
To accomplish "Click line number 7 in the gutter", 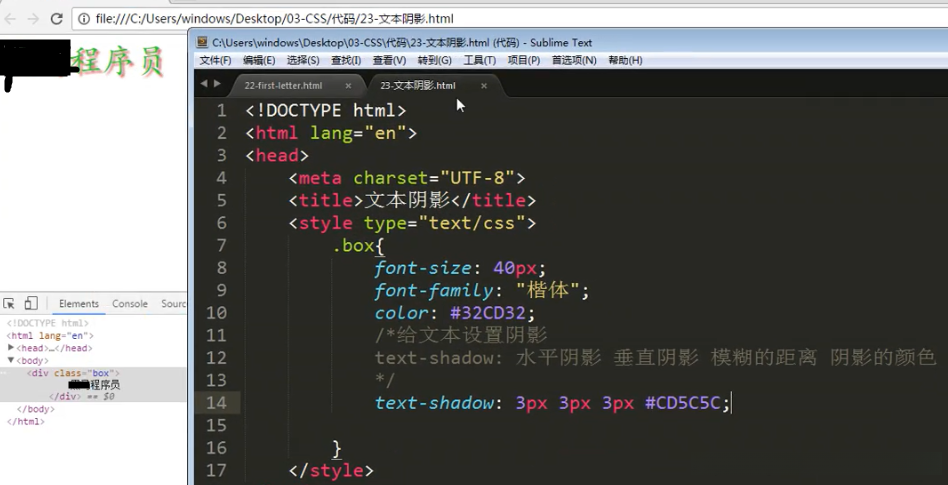I will pyautogui.click(x=221, y=246).
